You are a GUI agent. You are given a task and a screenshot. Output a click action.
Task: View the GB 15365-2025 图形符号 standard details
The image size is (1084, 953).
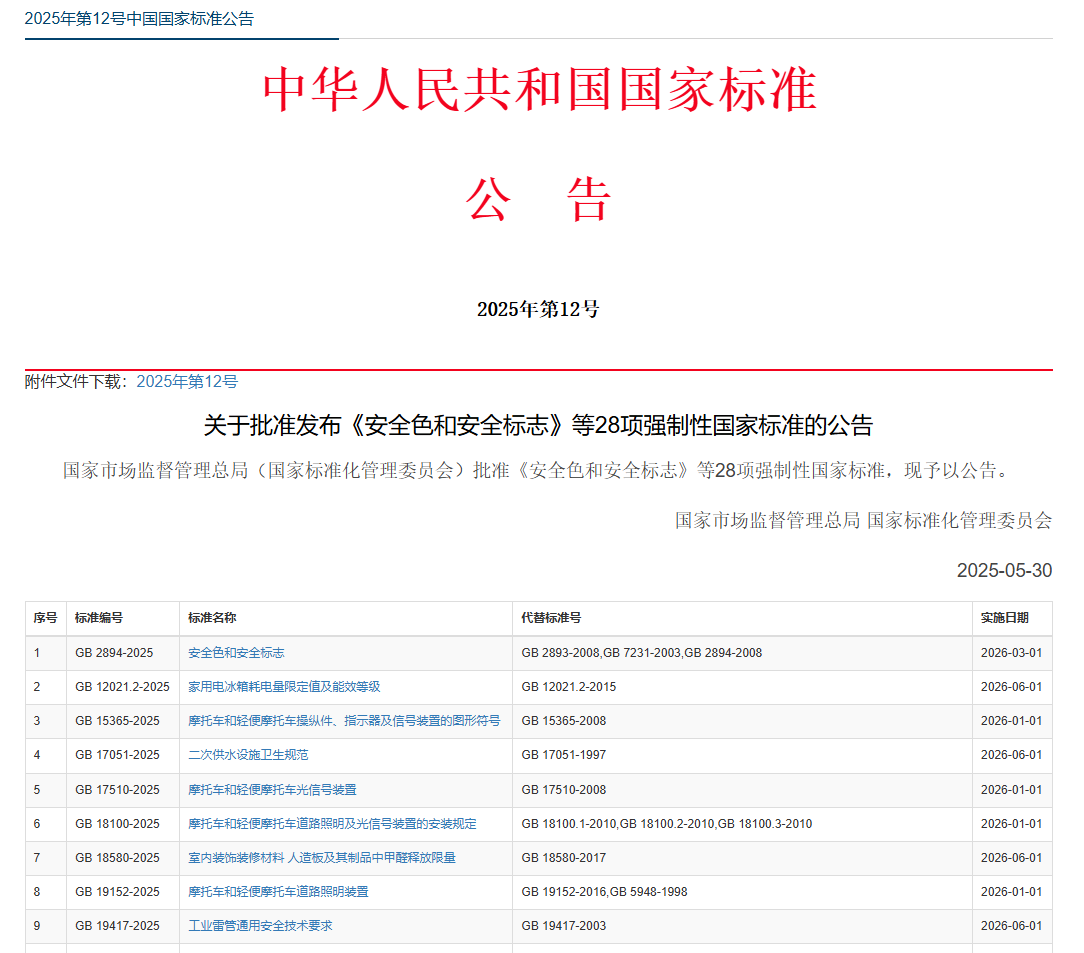(342, 720)
